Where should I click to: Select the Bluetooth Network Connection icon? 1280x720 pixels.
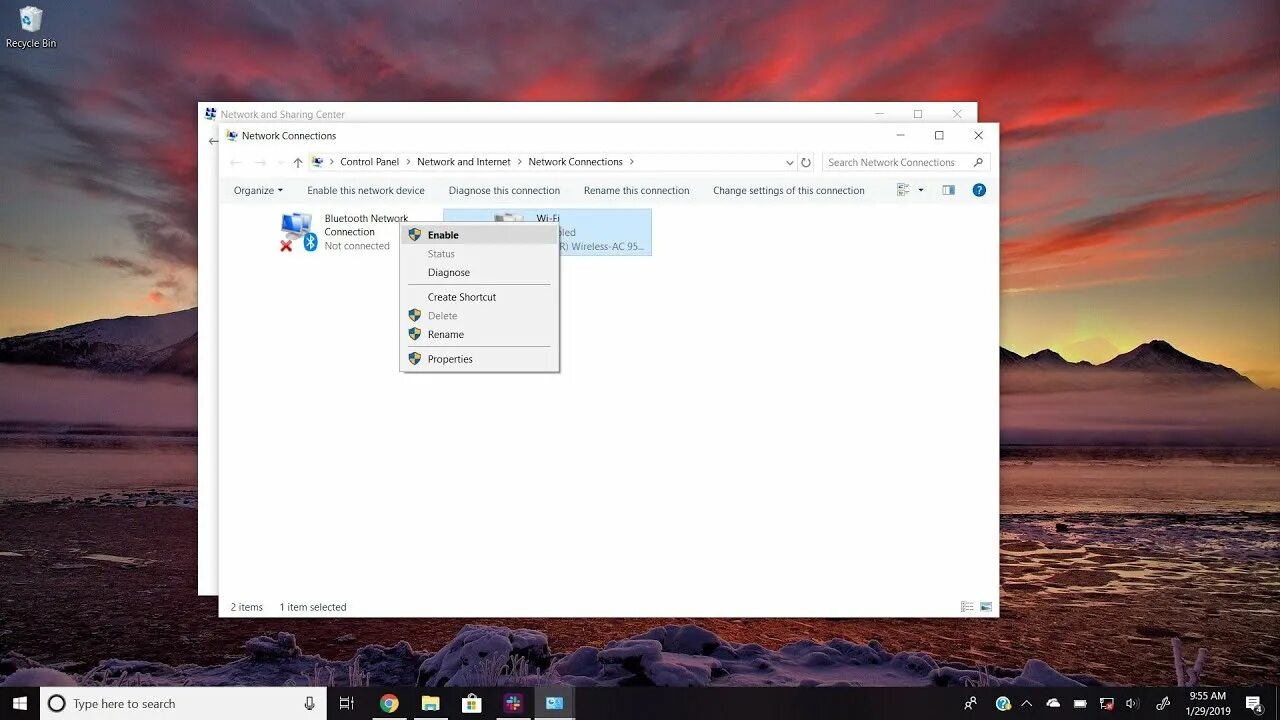click(x=298, y=232)
